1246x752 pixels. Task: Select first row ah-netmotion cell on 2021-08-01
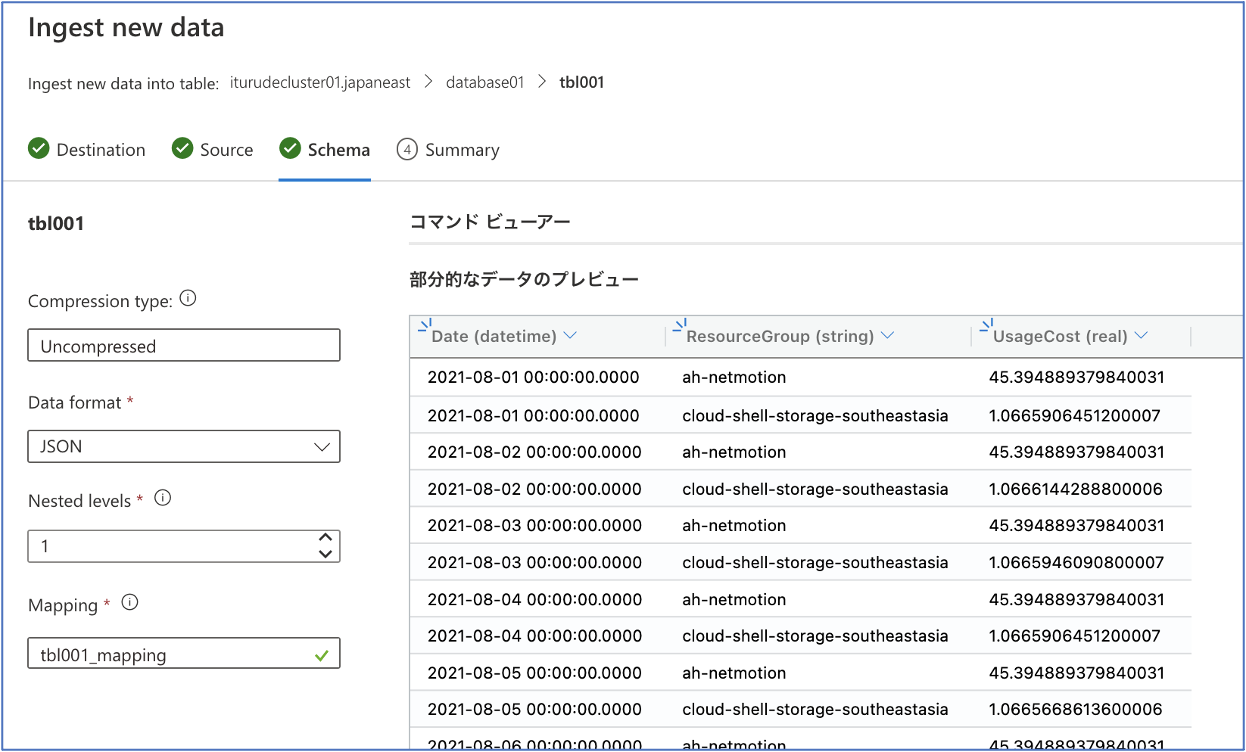(x=734, y=378)
